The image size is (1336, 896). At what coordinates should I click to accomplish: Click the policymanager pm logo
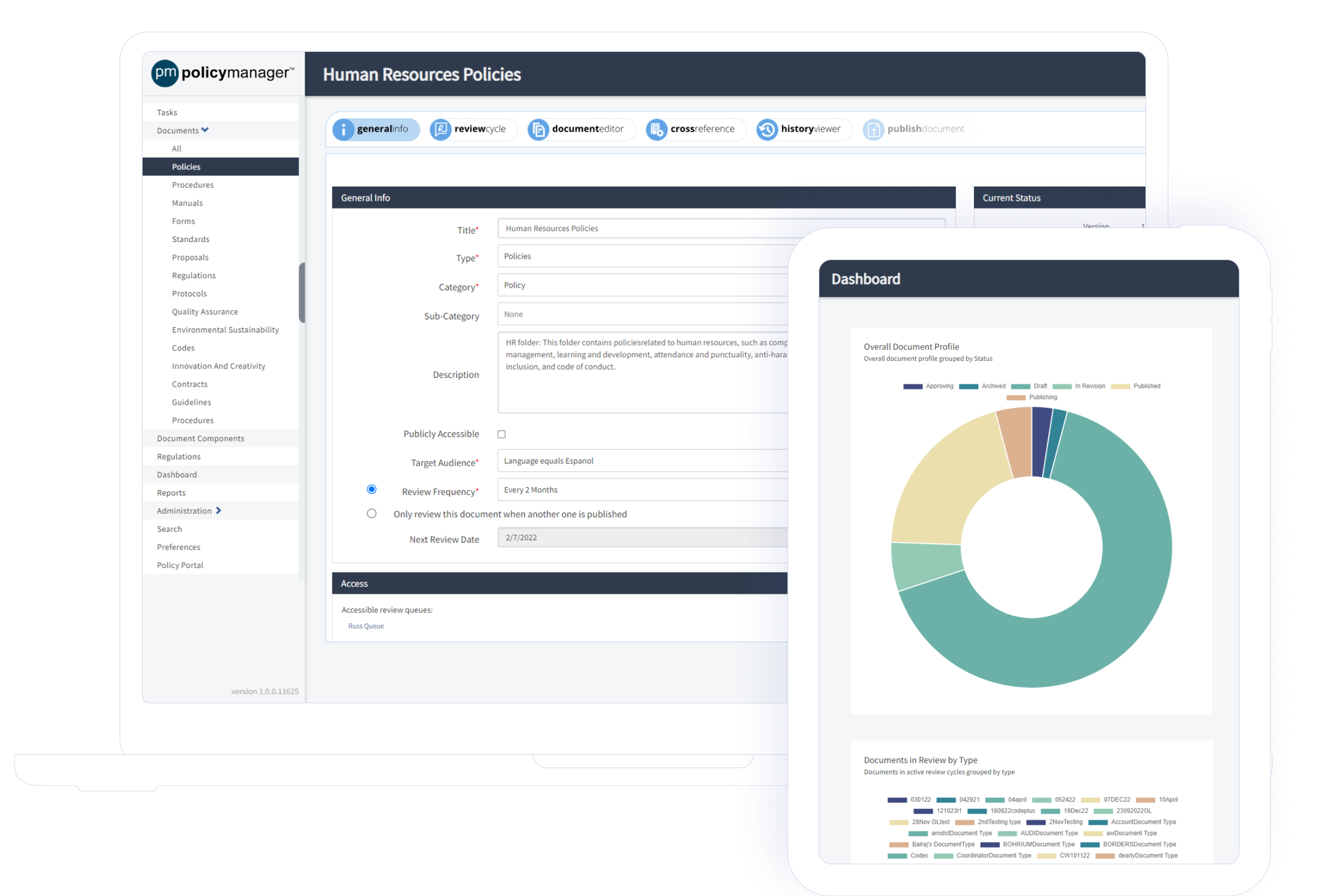(x=165, y=73)
